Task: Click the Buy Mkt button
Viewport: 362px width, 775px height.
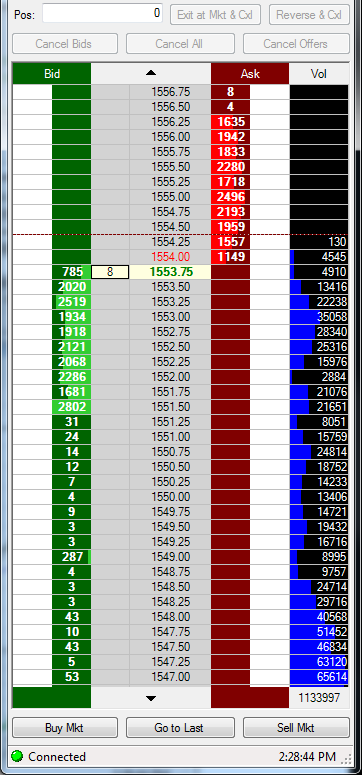Action: 65,728
